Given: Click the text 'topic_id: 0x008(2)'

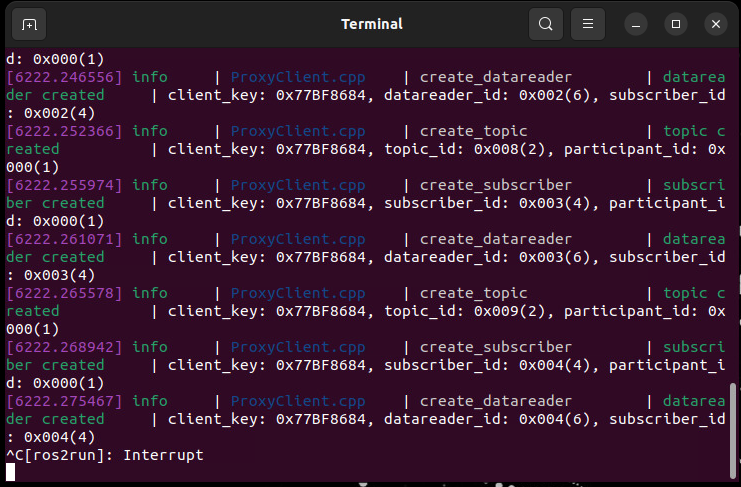Looking at the screenshot, I should 465,149.
